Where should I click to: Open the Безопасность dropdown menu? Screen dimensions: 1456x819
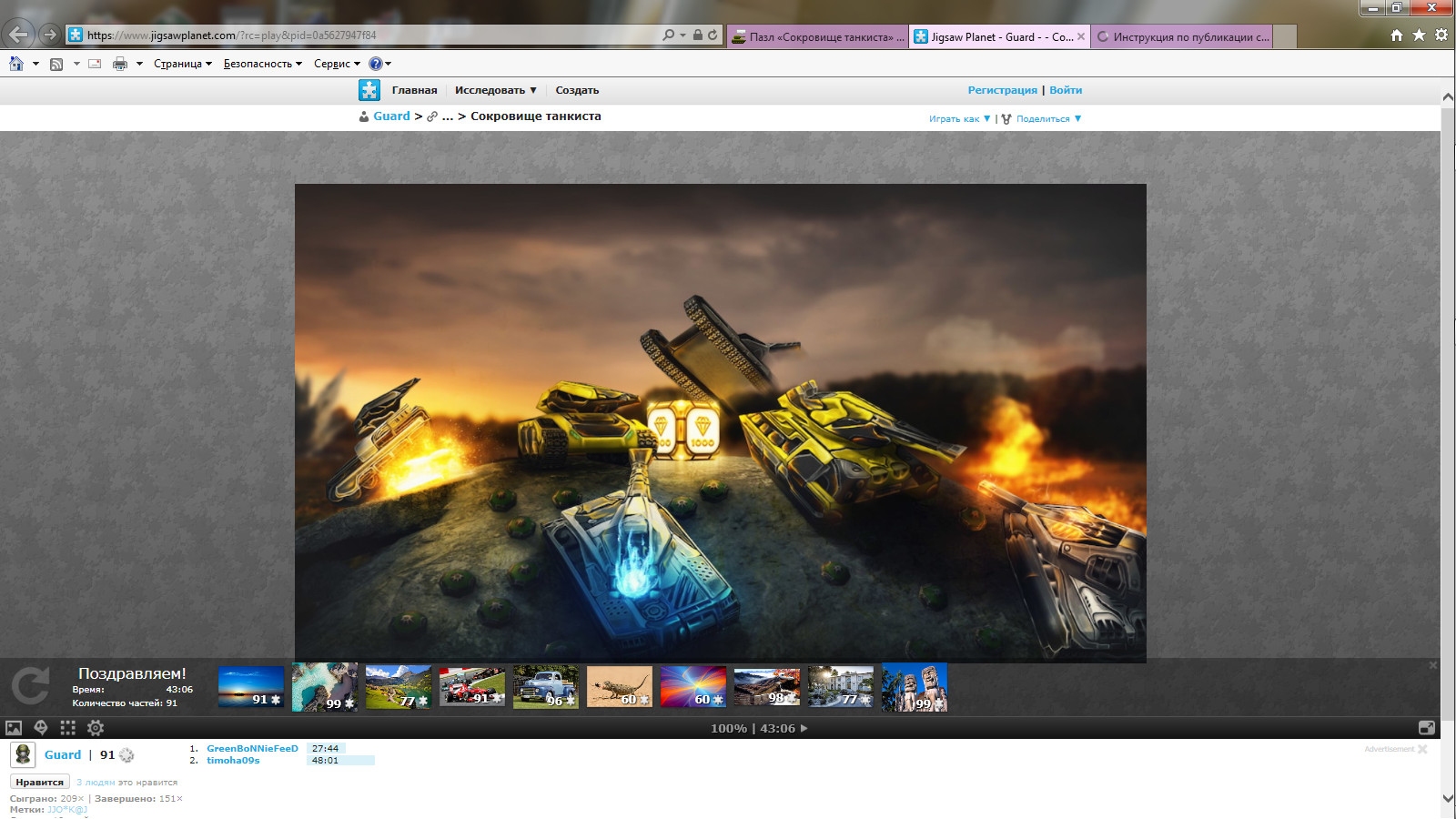pyautogui.click(x=263, y=64)
